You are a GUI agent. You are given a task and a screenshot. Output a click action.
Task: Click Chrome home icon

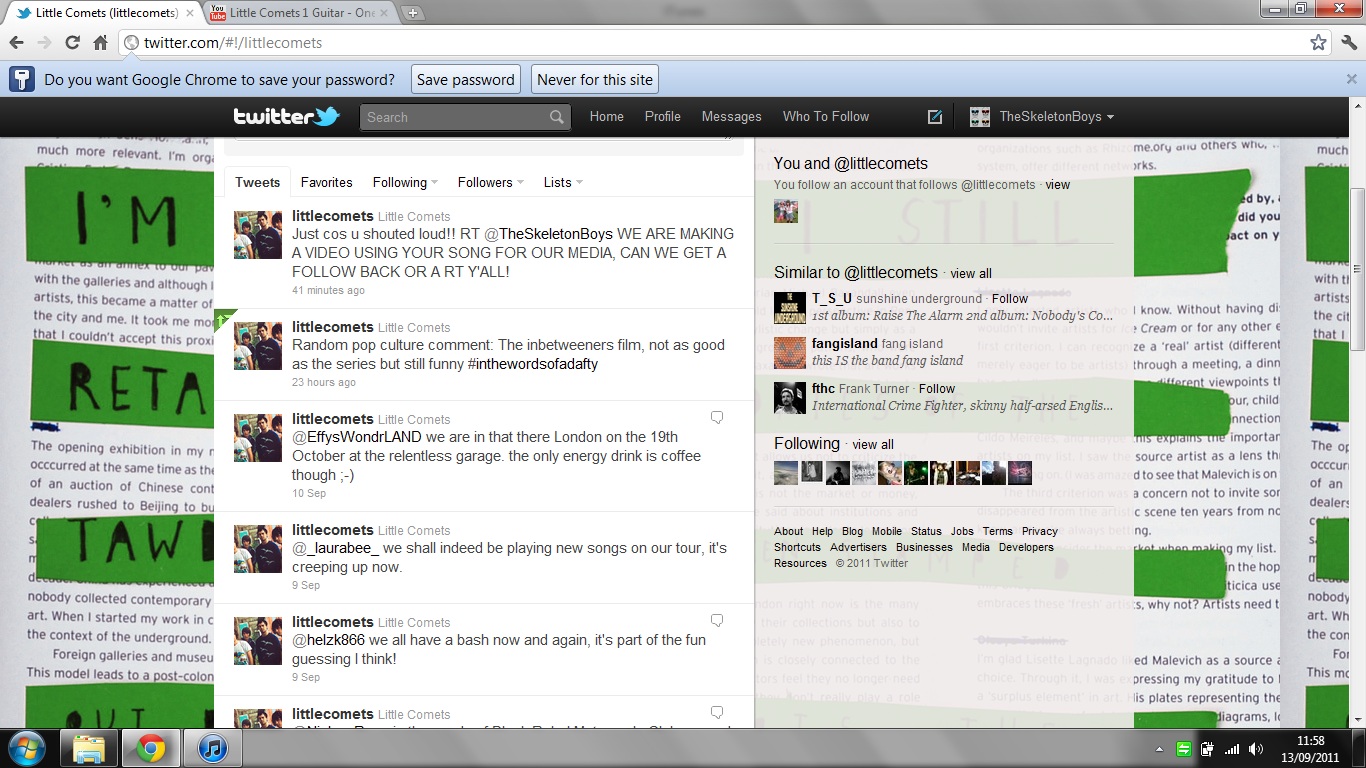click(x=100, y=43)
